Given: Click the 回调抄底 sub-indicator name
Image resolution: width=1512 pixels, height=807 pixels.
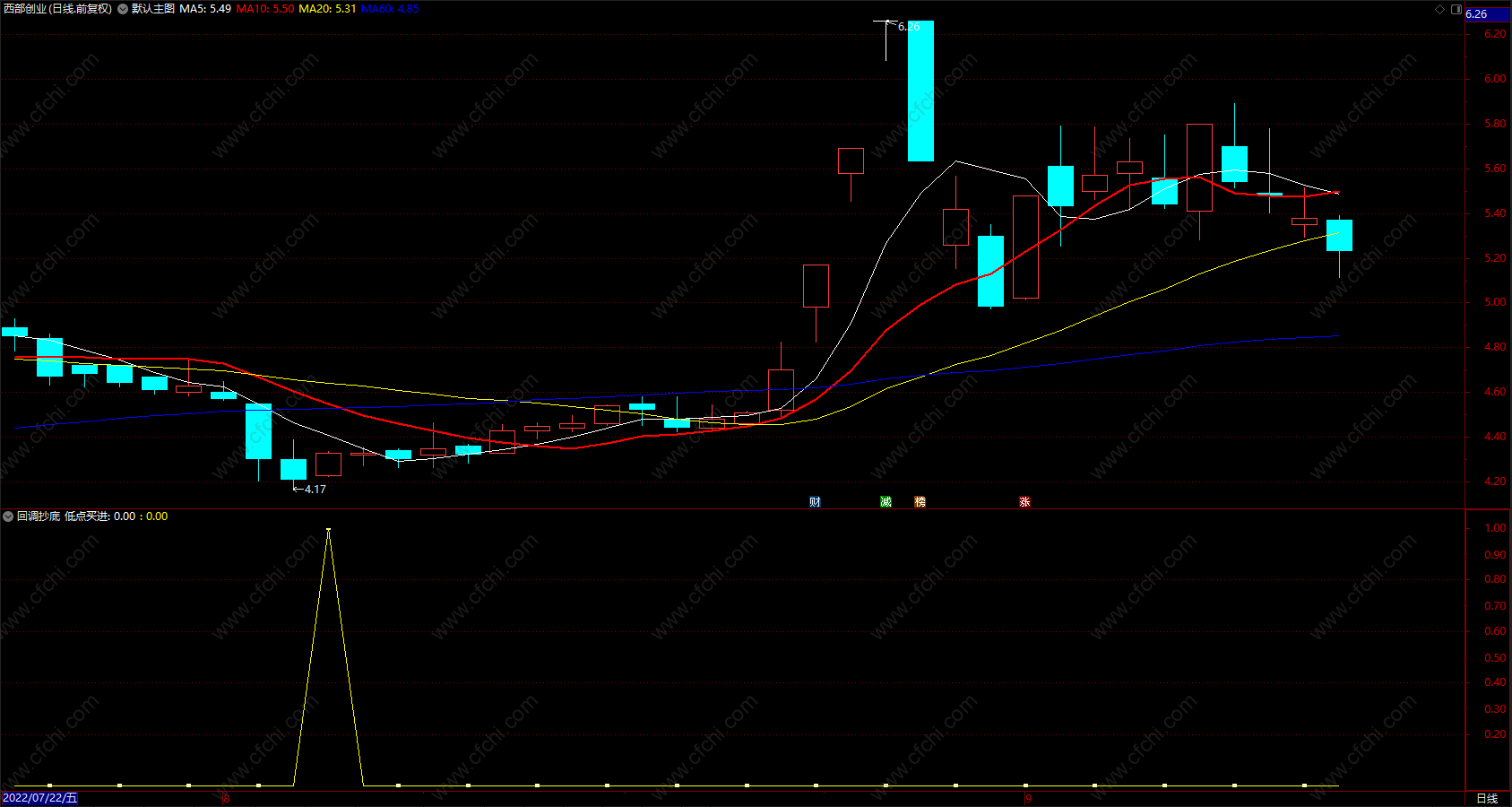Looking at the screenshot, I should point(39,516).
